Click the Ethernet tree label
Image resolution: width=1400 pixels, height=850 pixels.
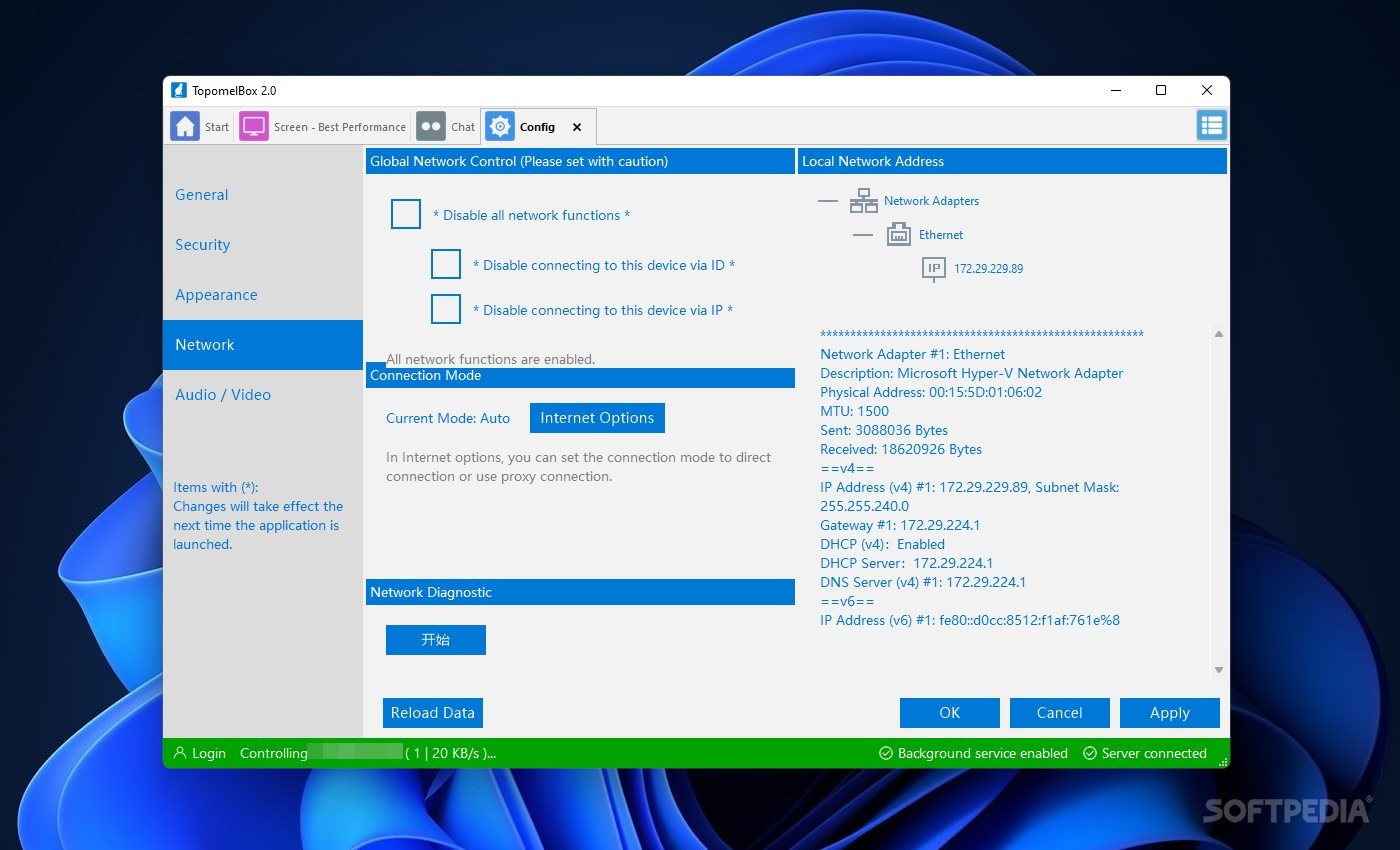[x=941, y=235]
